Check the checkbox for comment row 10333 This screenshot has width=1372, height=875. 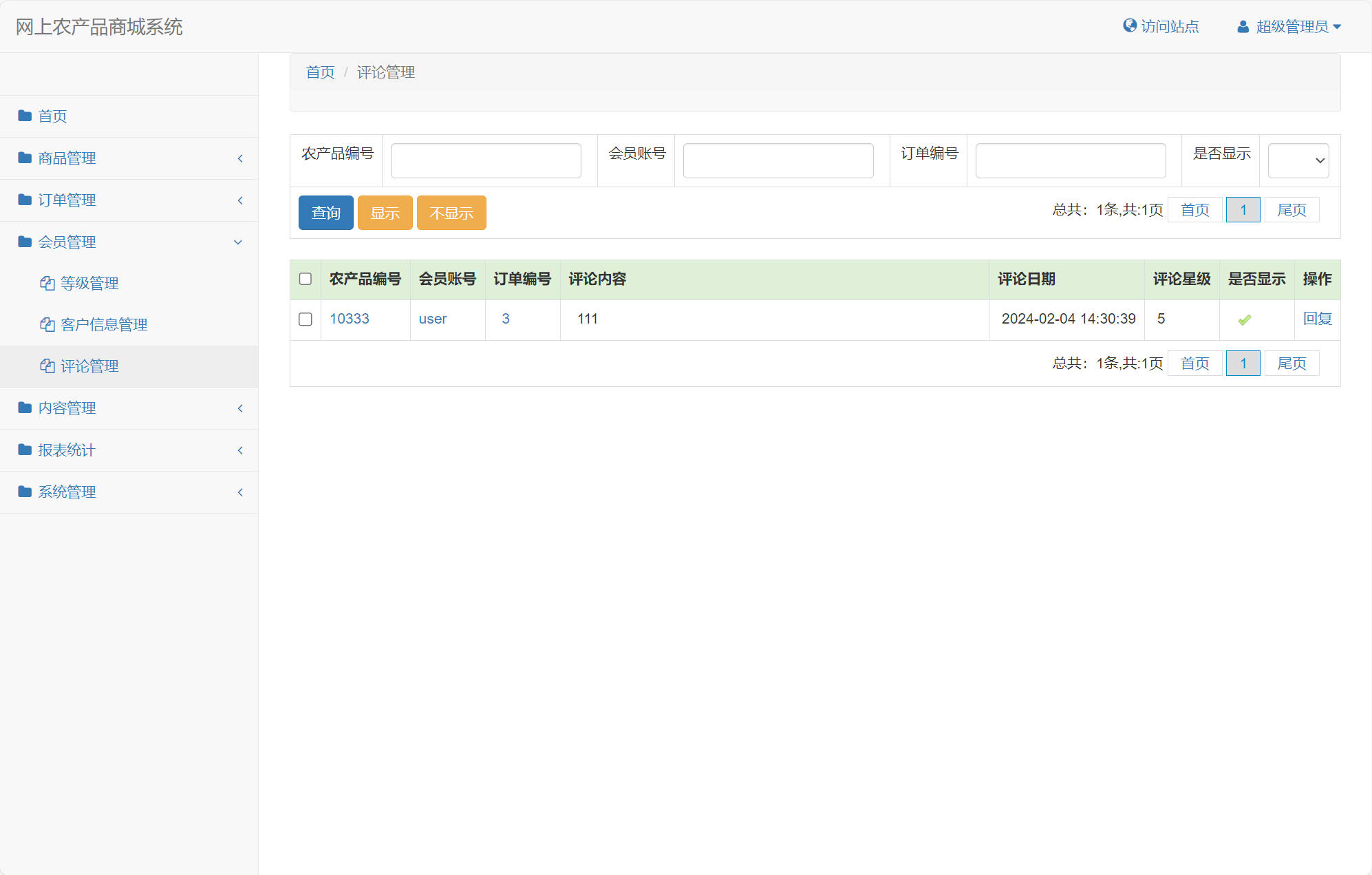305,319
